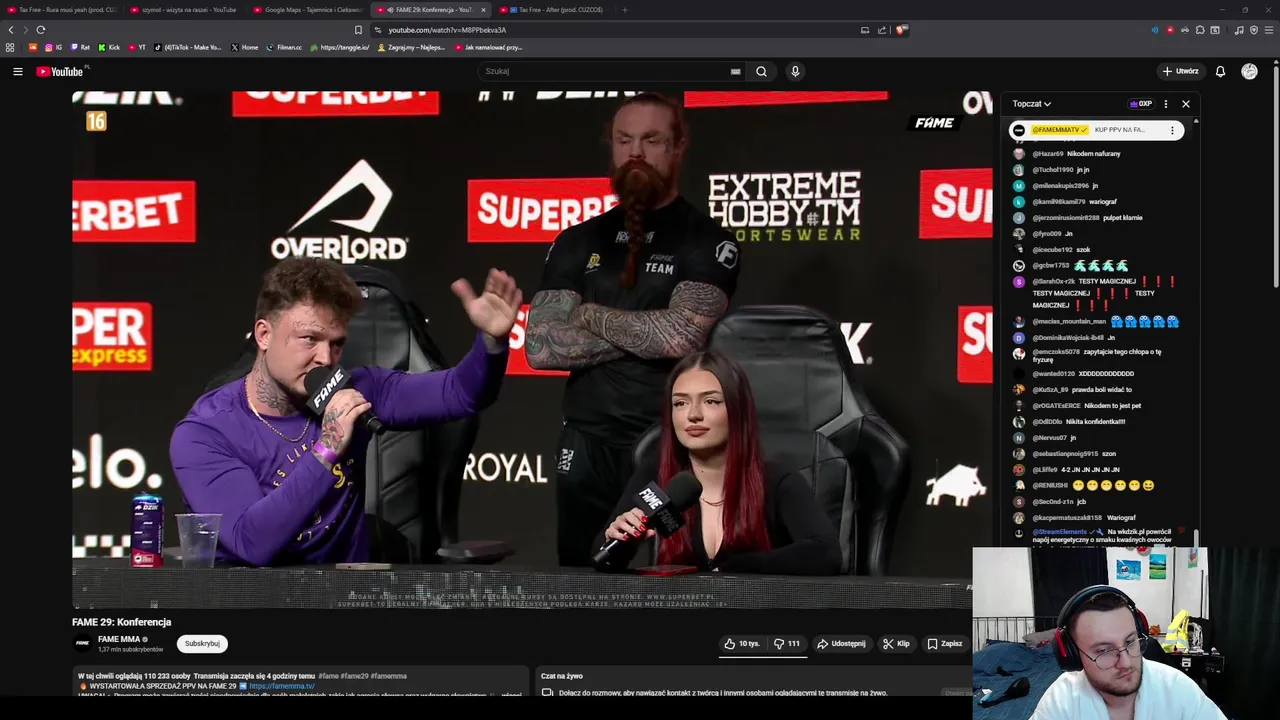
Task: Click chat username @kamil98kamil79
Action: click(x=1059, y=202)
